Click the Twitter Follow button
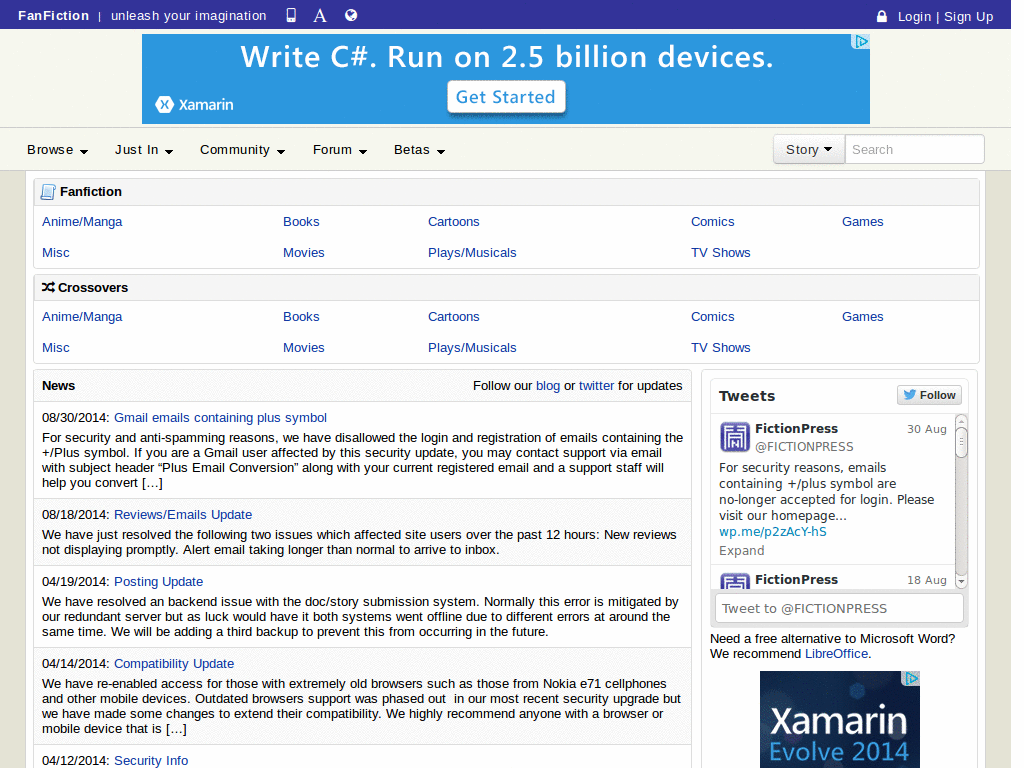Viewport: 1024px width, 768px height. (929, 395)
